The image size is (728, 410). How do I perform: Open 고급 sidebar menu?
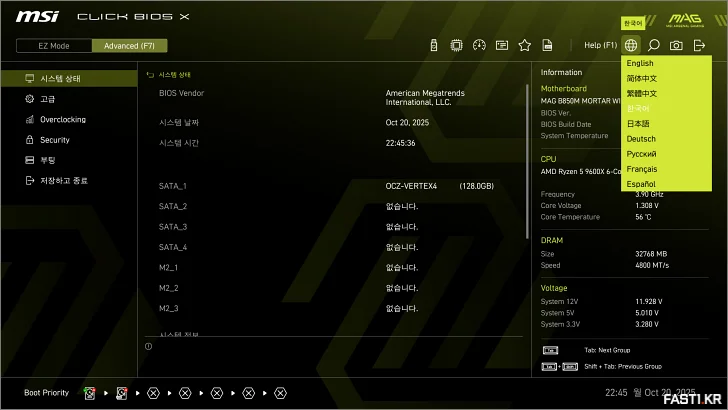(x=69, y=99)
